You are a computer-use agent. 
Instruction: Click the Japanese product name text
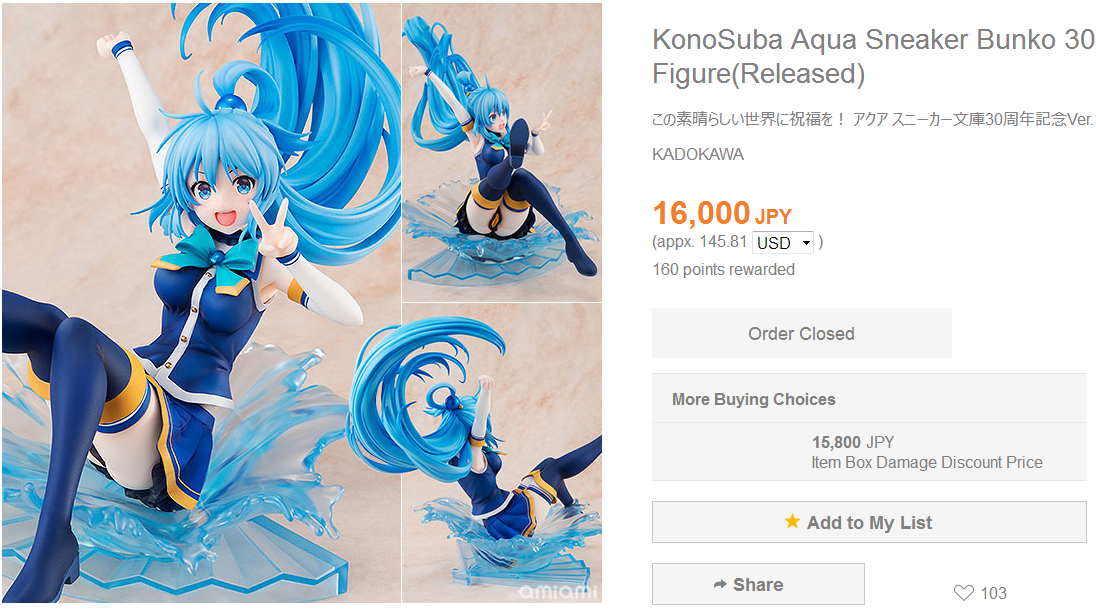872,120
